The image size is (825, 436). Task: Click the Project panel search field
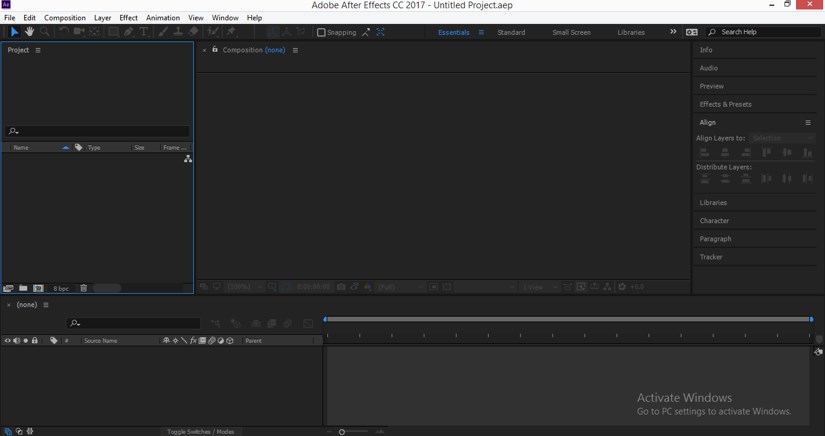click(x=98, y=131)
